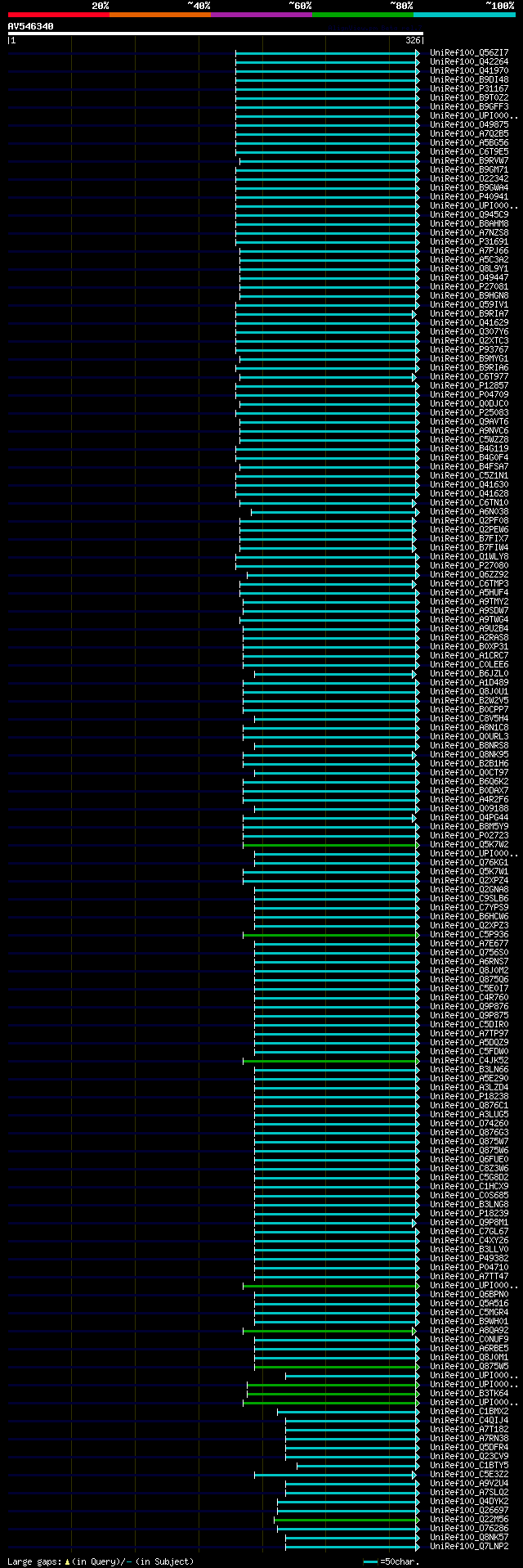The image size is (523, 1568).
Task: Click the green ~80% identity legend segment
Action: (x=363, y=15)
